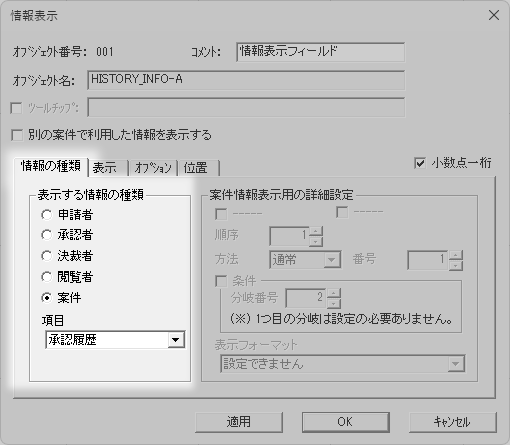Toggle the 条件 checkbox
Image resolution: width=510 pixels, height=445 pixels.
pos(221,281)
